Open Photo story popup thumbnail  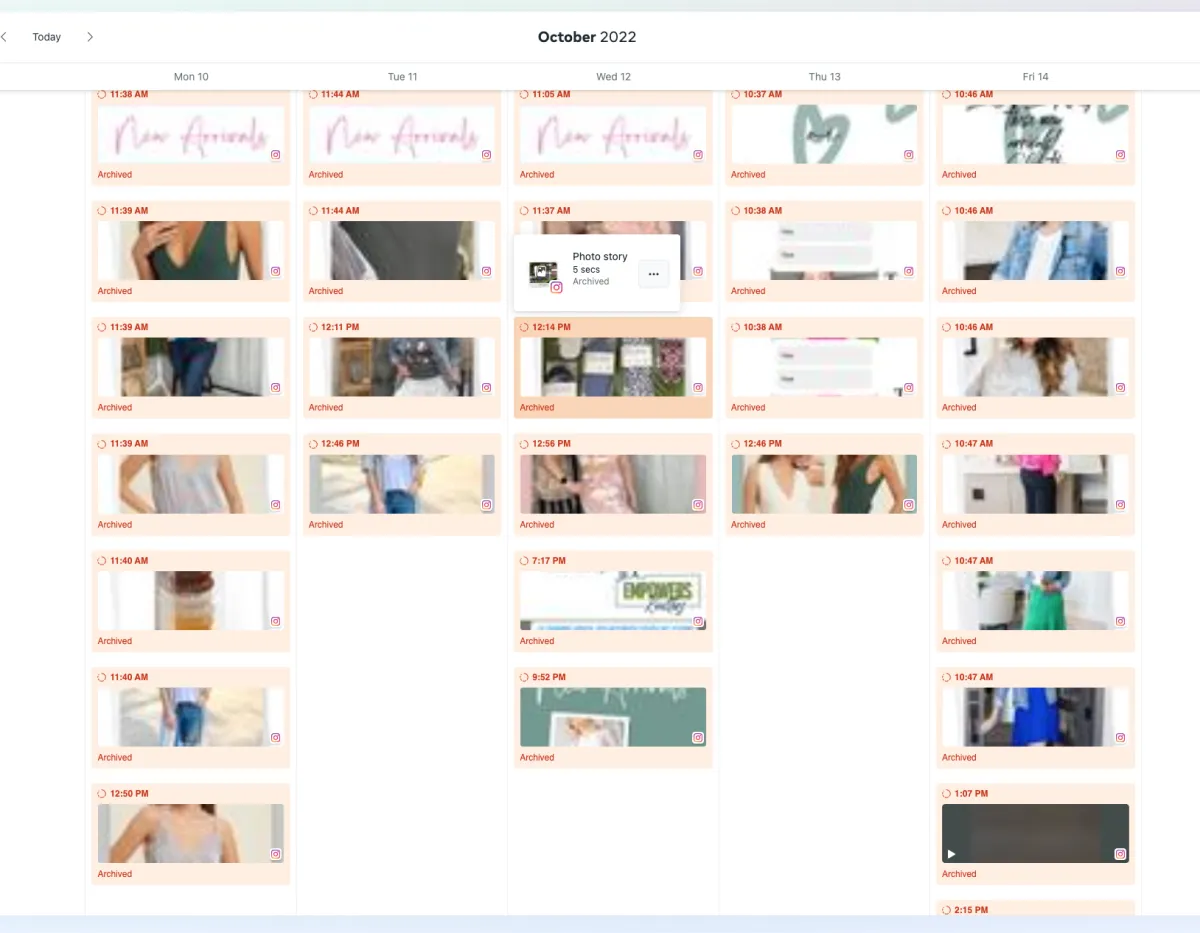(542, 272)
